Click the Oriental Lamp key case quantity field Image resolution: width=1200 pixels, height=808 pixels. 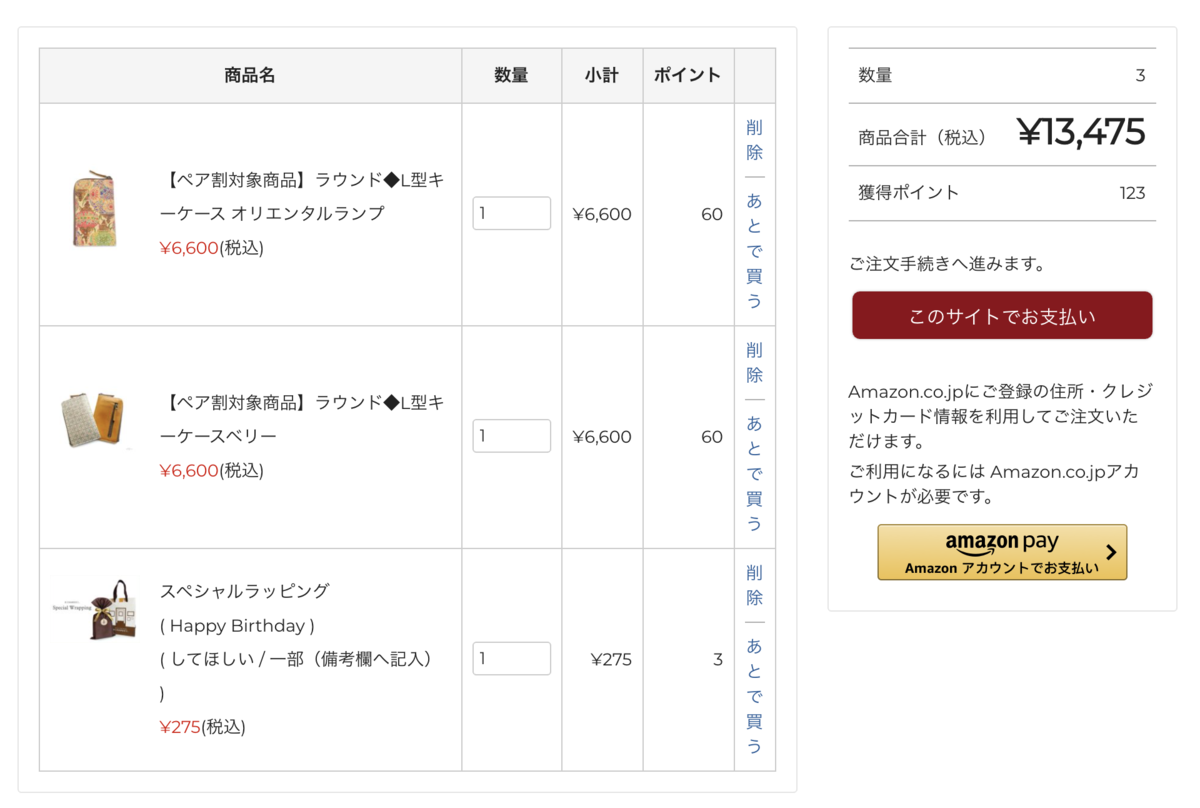[511, 213]
